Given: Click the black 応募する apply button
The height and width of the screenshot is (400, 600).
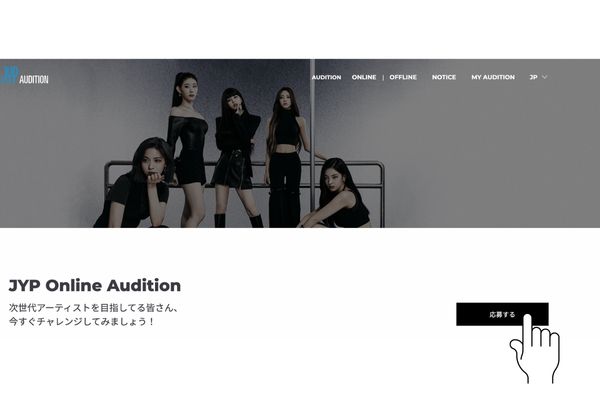Looking at the screenshot, I should pos(502,314).
